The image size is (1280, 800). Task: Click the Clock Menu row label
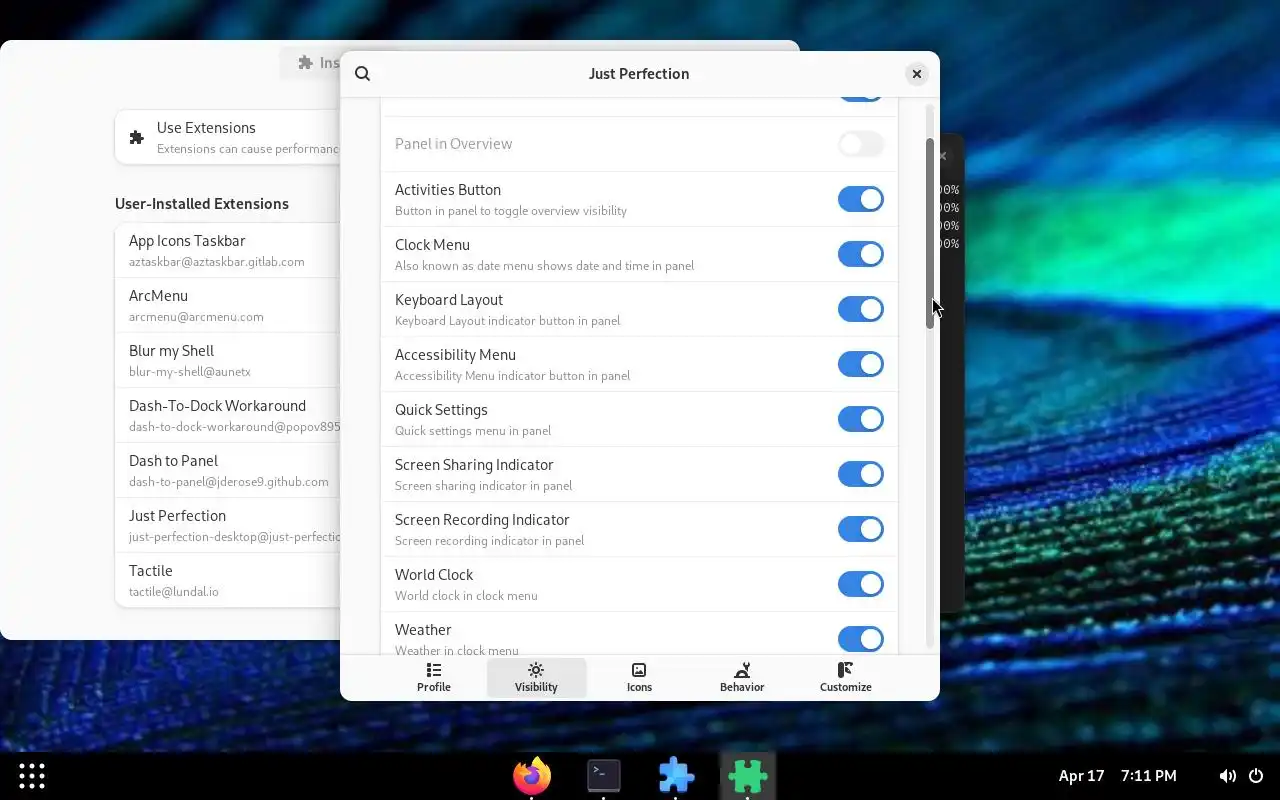(432, 245)
